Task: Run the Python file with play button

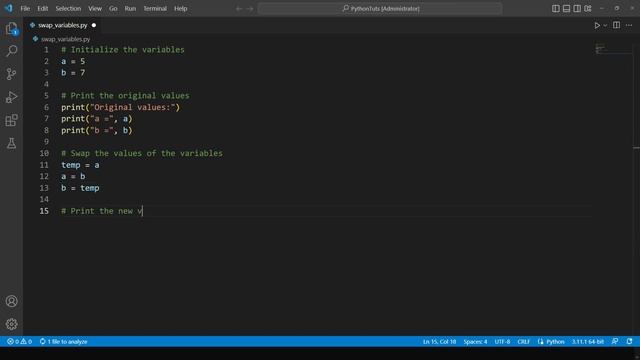Action: 597,25
